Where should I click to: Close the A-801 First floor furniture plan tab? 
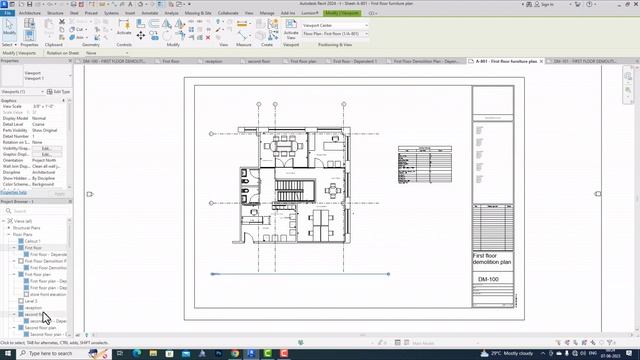(x=542, y=61)
